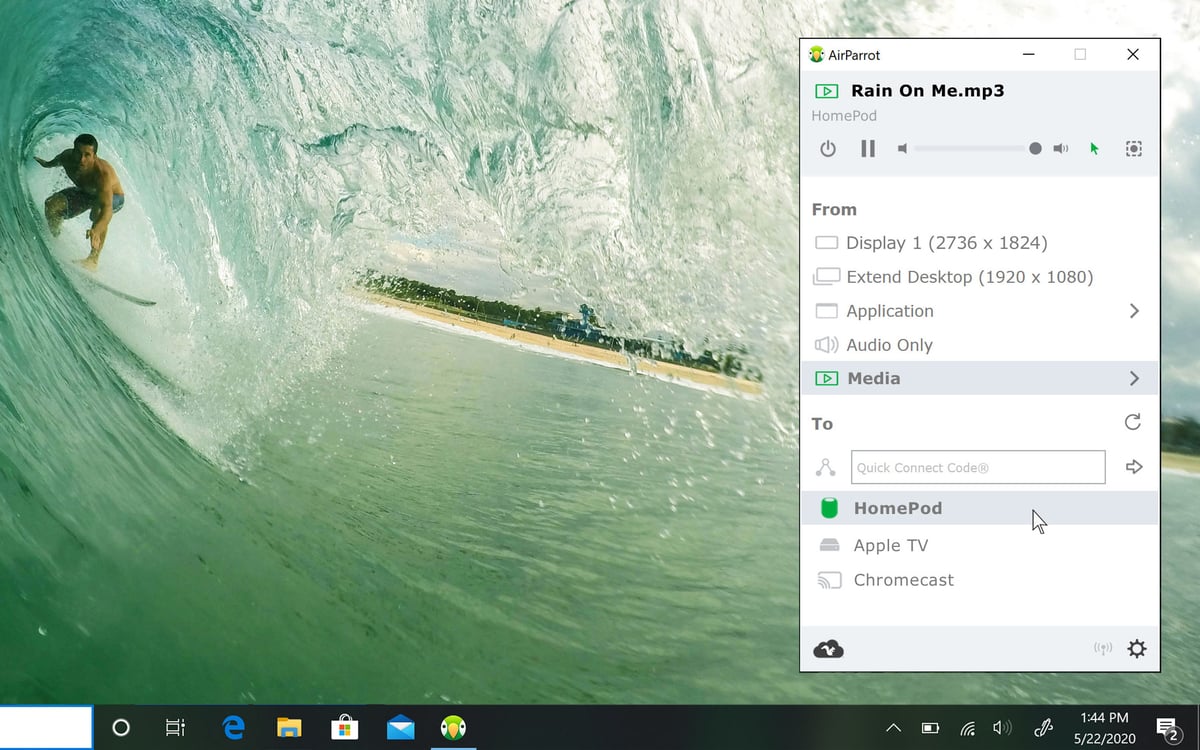Image resolution: width=1200 pixels, height=750 pixels.
Task: Select Audio Only source
Action: click(888, 345)
